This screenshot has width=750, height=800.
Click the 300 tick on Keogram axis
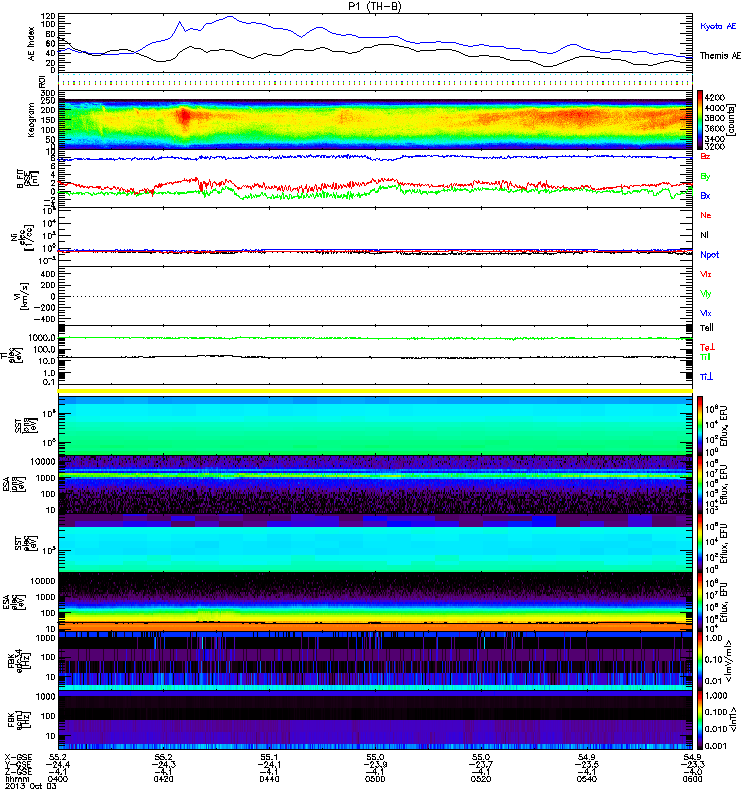pos(48,93)
